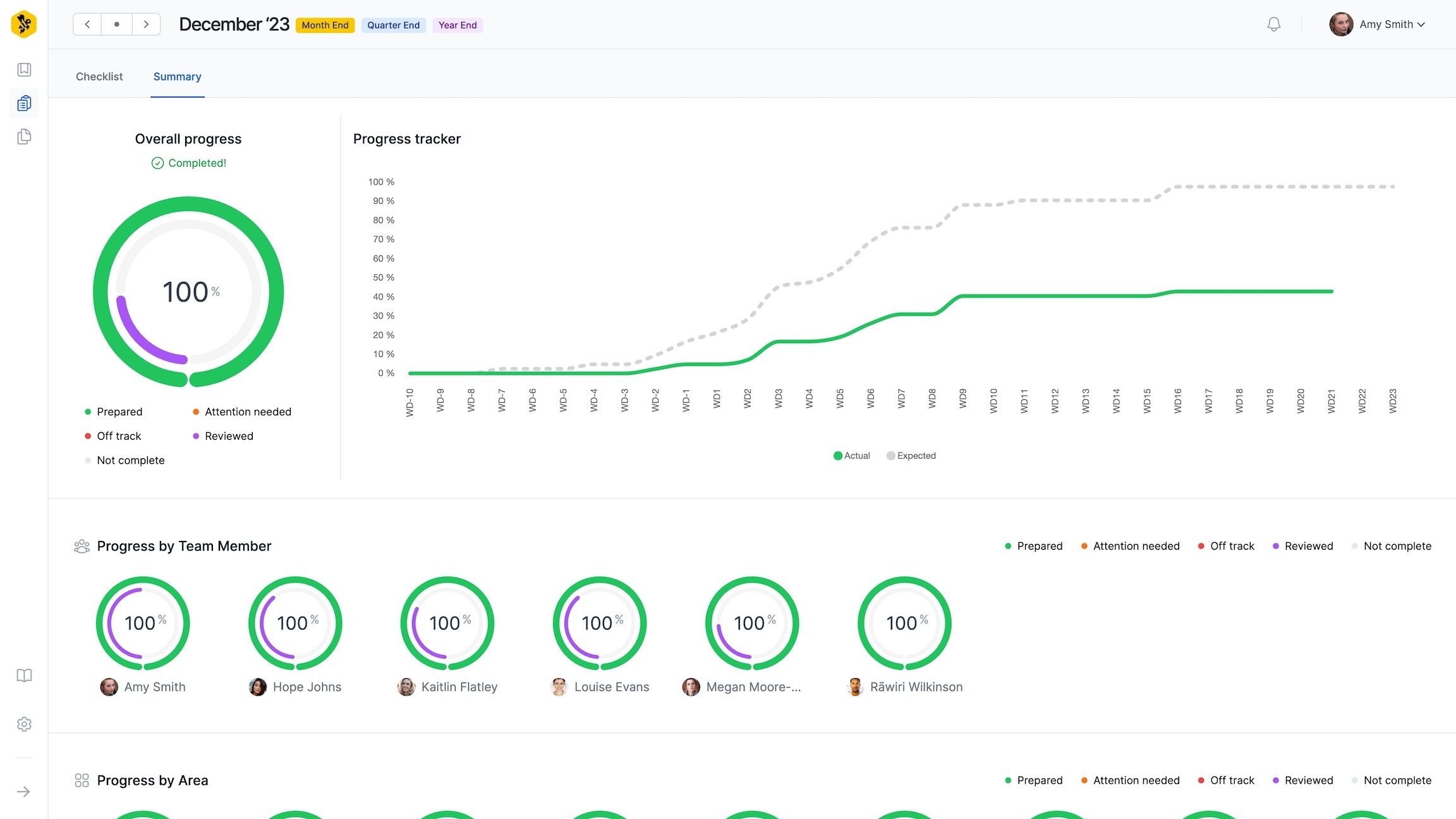Click the Year End tag
The height and width of the screenshot is (819, 1456).
pyautogui.click(x=458, y=25)
